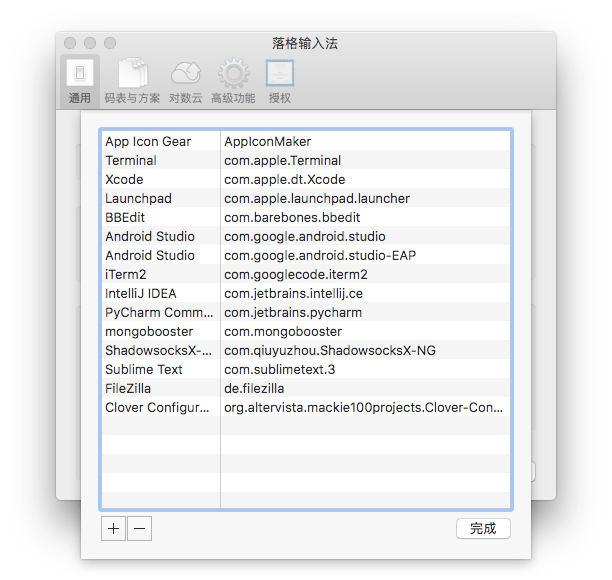Select the iTerm2 row
Viewport: 612px width, 580px height.
306,274
